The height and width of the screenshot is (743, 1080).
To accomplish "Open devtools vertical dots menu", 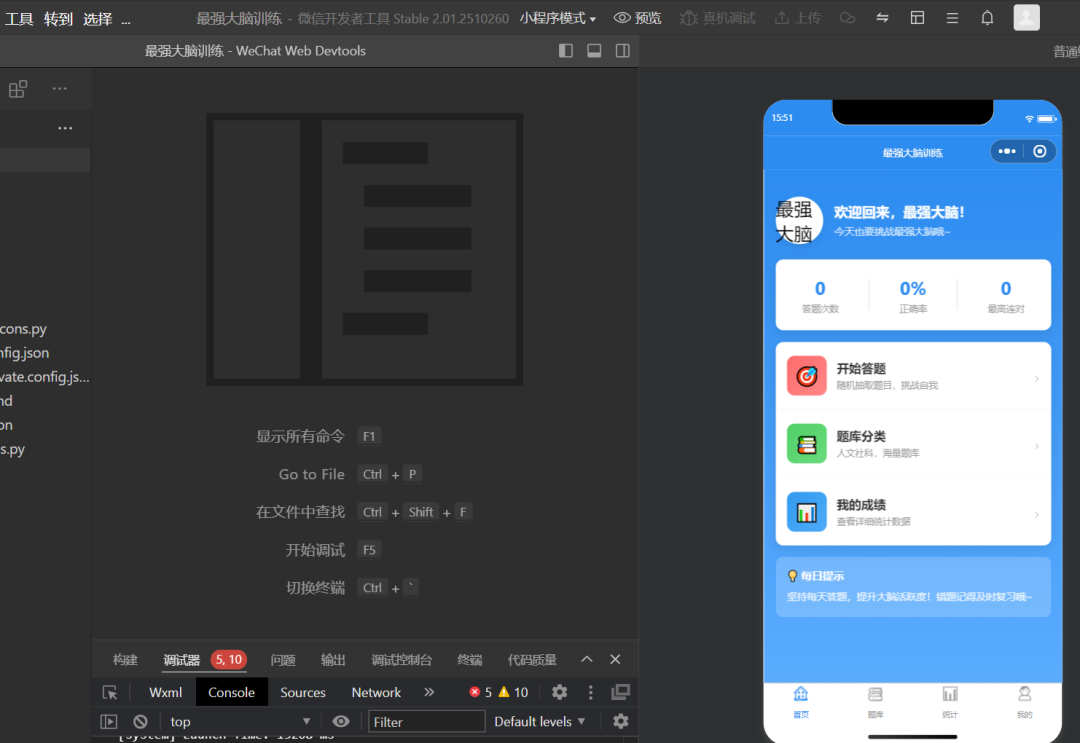I will point(590,693).
